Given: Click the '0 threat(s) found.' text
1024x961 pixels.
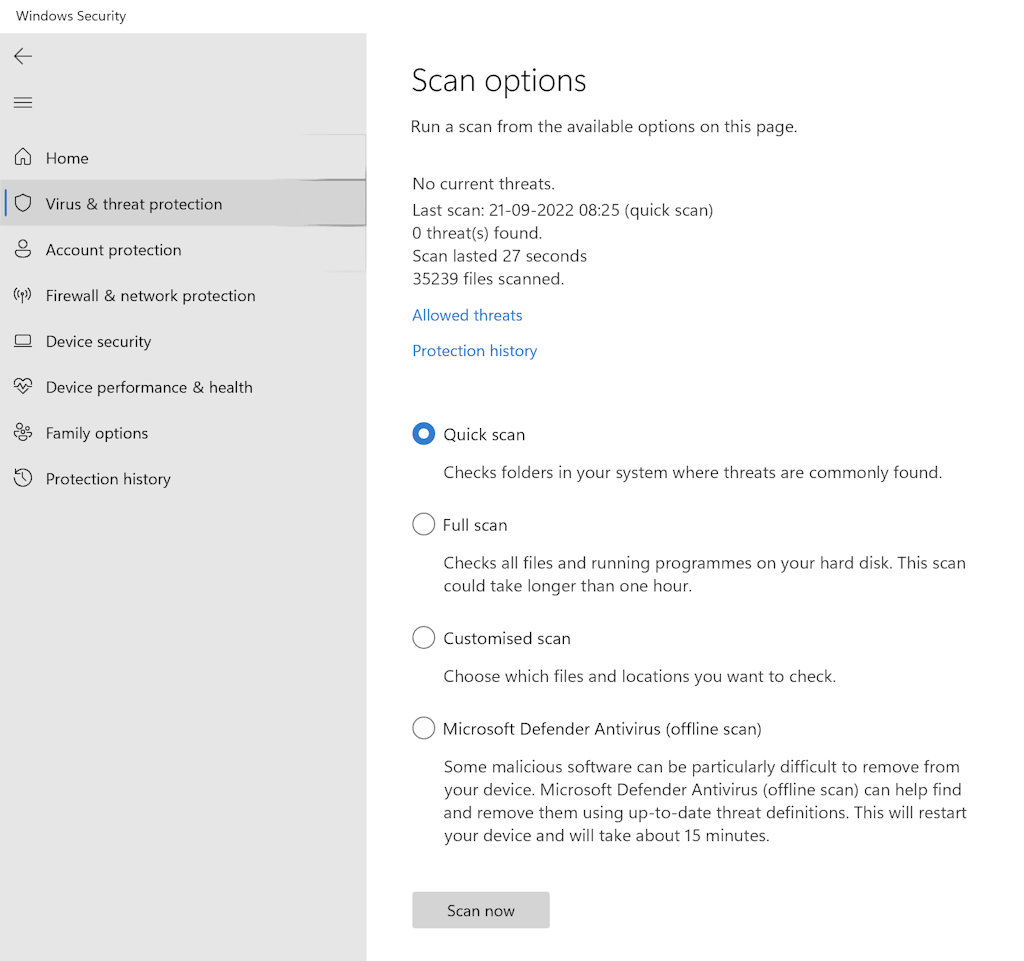Looking at the screenshot, I should (x=477, y=233).
